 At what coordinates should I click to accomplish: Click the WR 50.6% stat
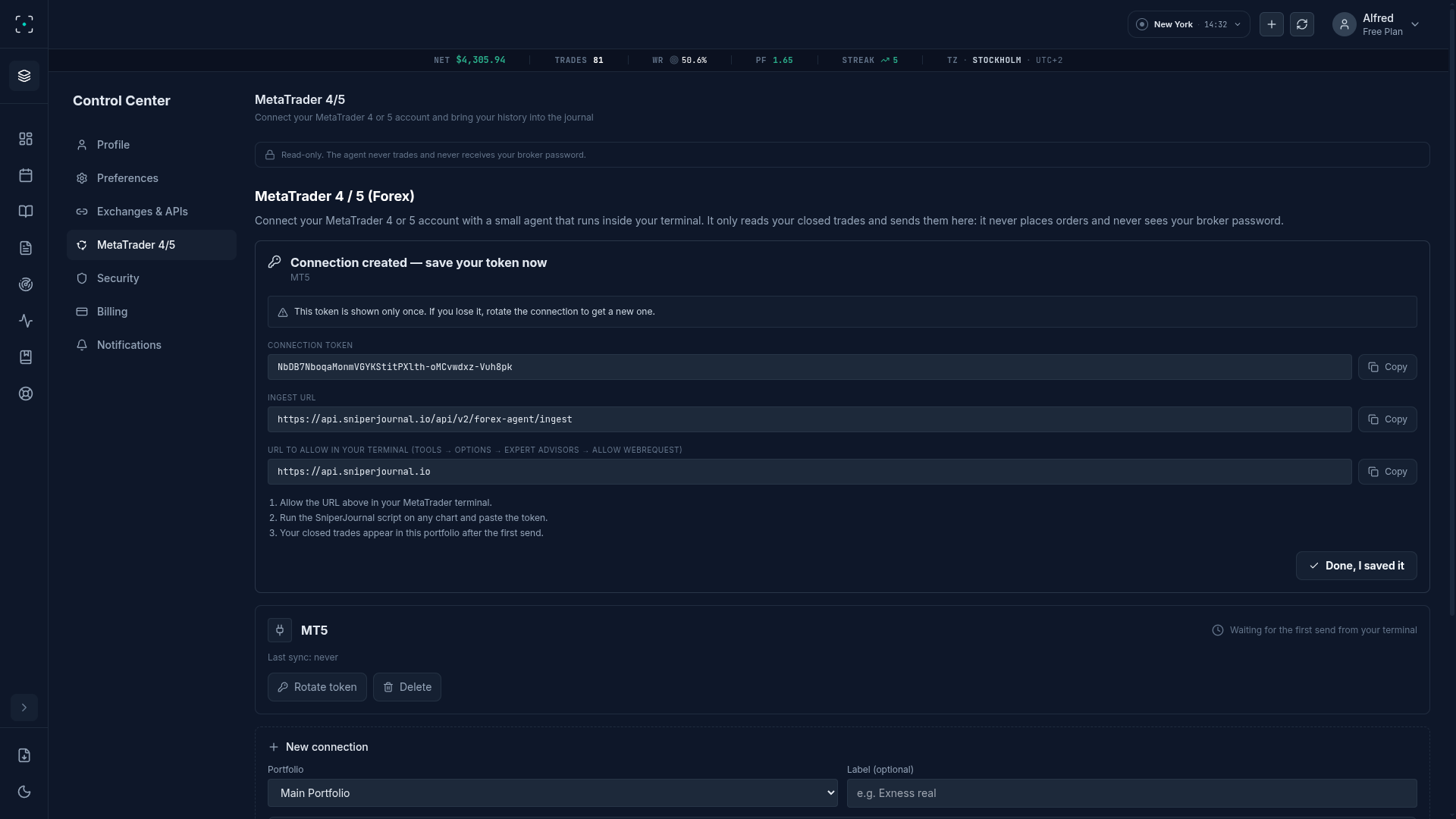tap(679, 60)
